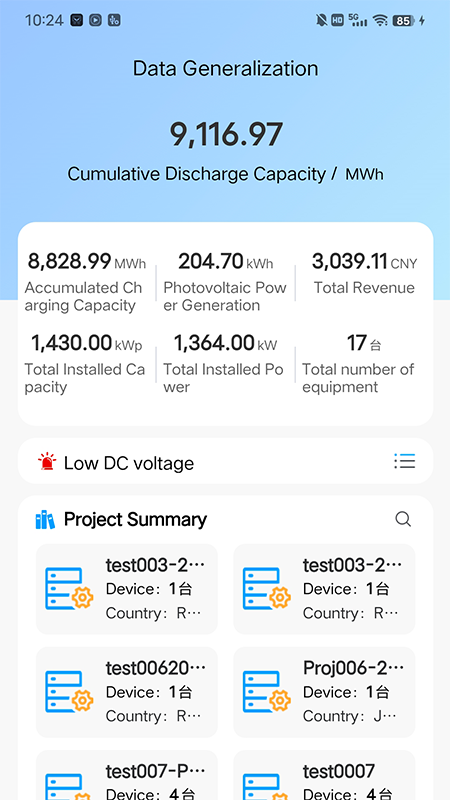Tap the red alarm siren icon

tap(47, 461)
